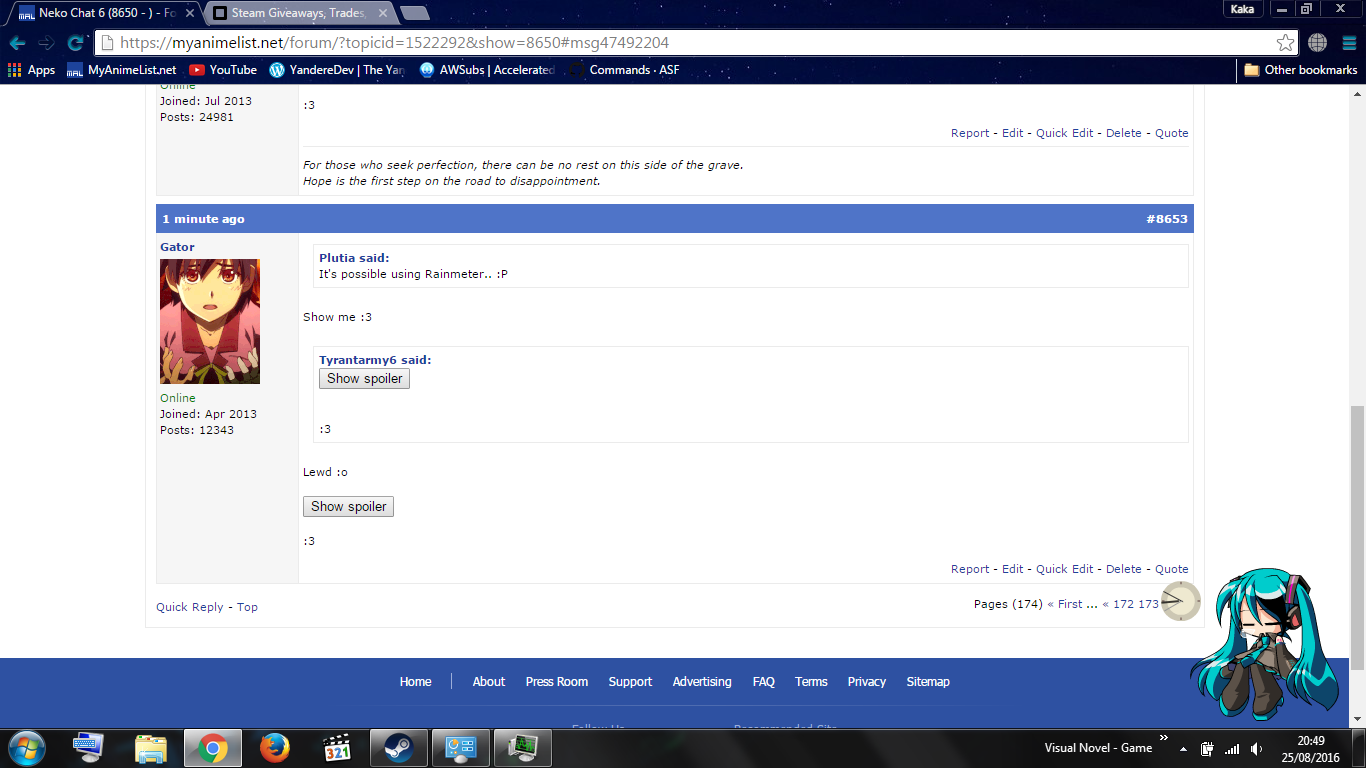This screenshot has height=768, width=1366.
Task: Show hidden system tray icons
Action: (1184, 749)
